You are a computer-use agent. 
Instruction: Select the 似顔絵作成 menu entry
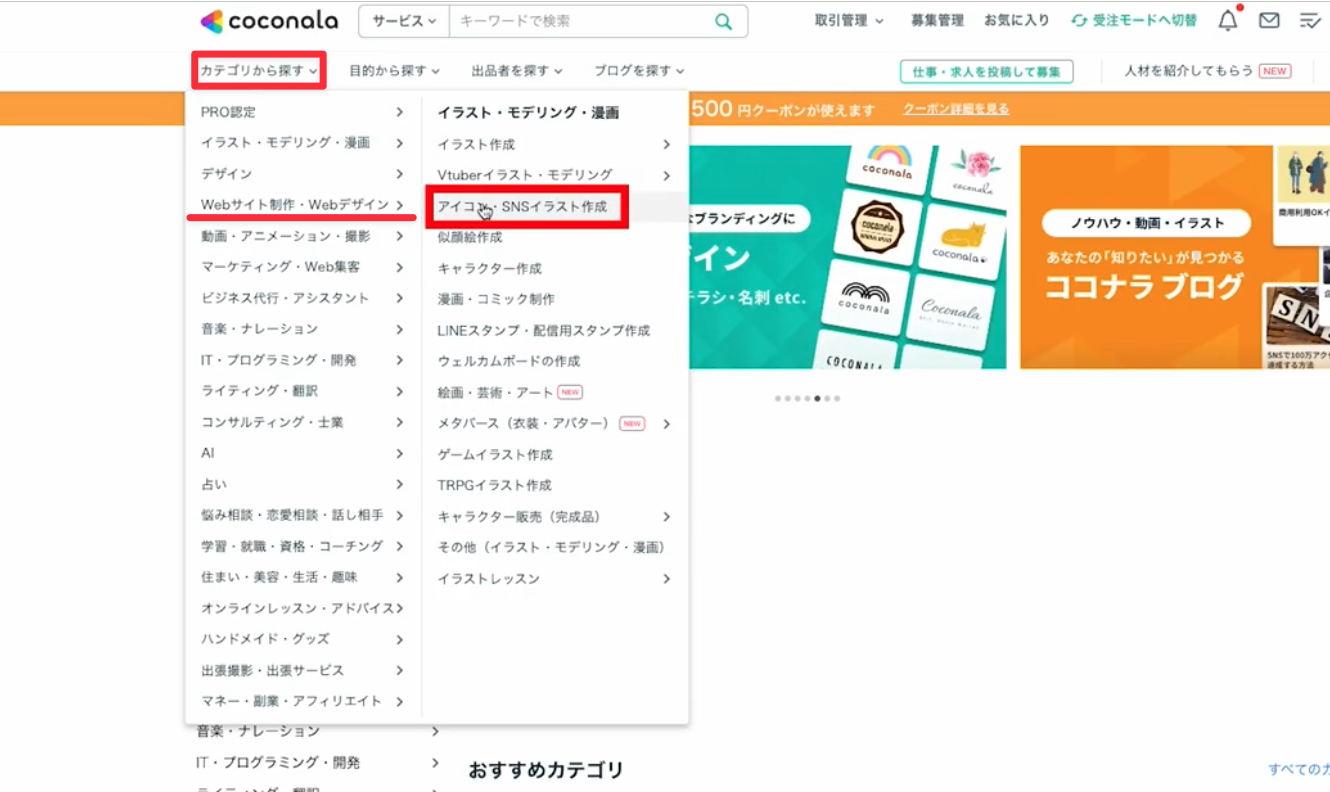point(470,237)
